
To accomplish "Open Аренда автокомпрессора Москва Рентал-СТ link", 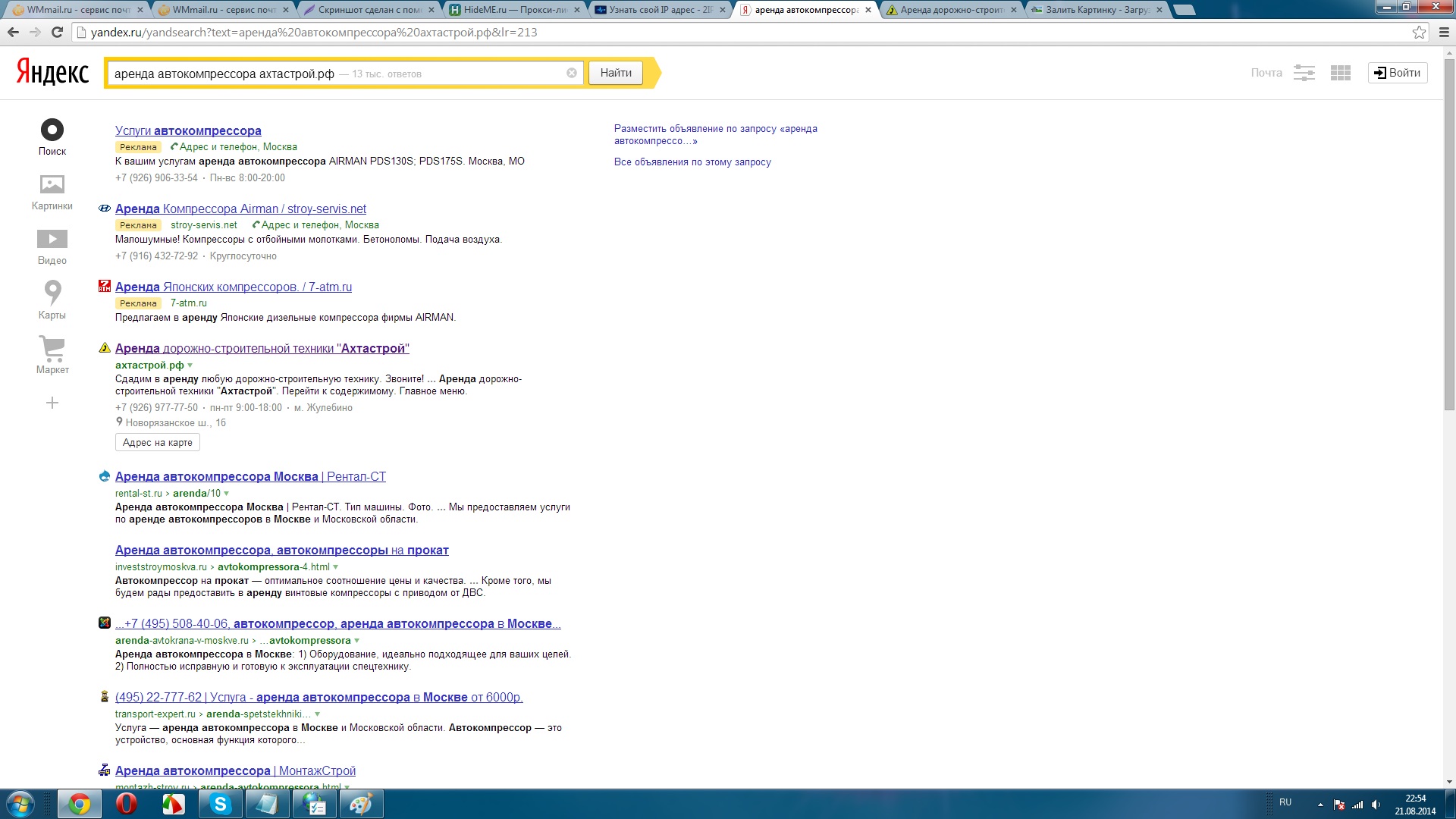I will pyautogui.click(x=250, y=476).
